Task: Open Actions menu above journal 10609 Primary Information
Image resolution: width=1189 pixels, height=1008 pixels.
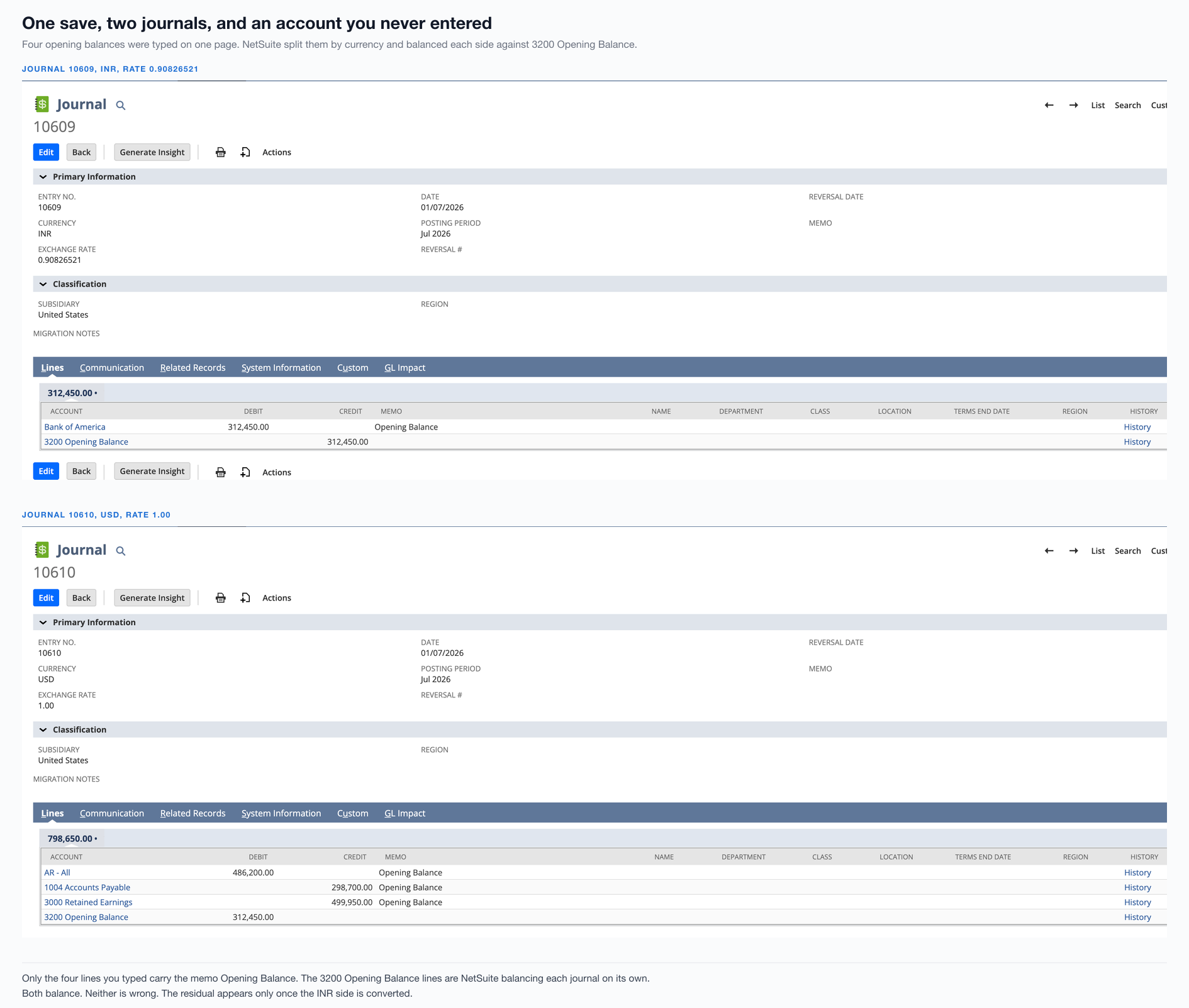Action: [x=277, y=152]
